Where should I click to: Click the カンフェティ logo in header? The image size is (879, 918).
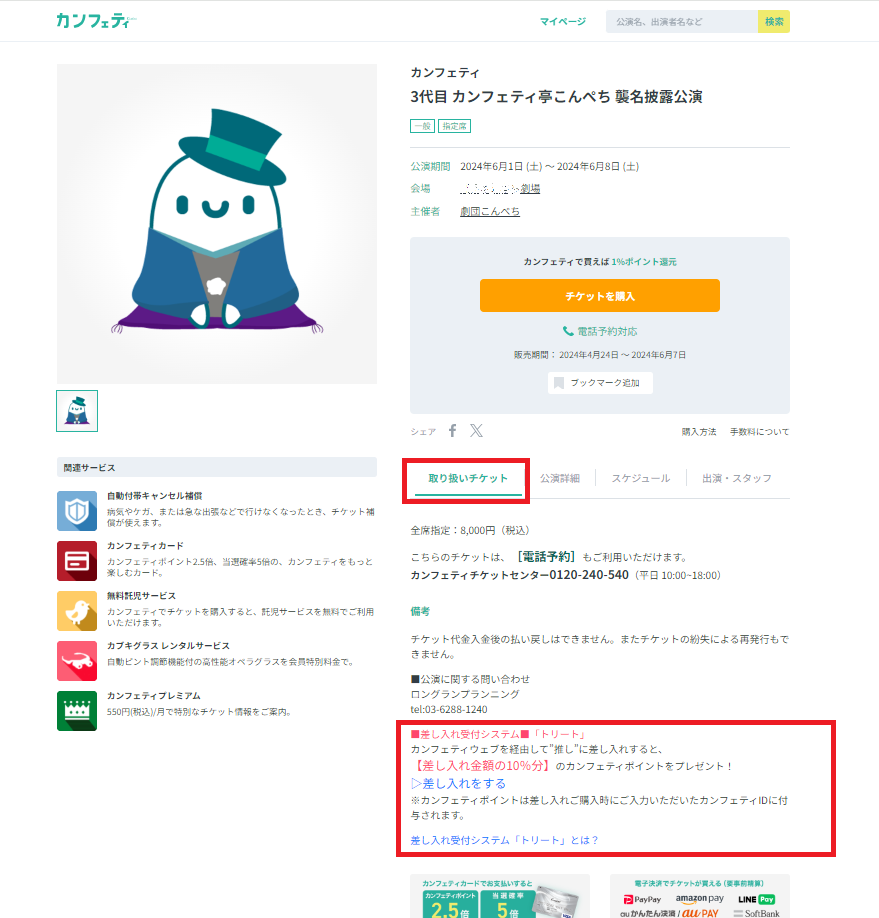coord(95,21)
